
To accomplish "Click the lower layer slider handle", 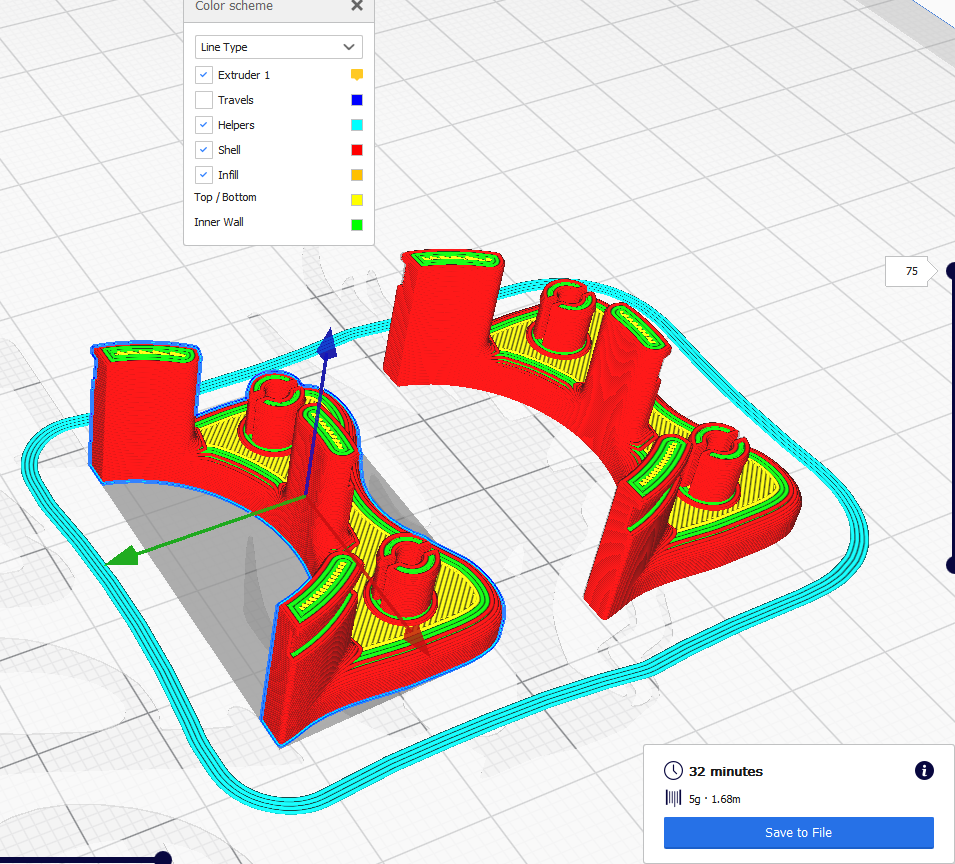I will [951, 565].
